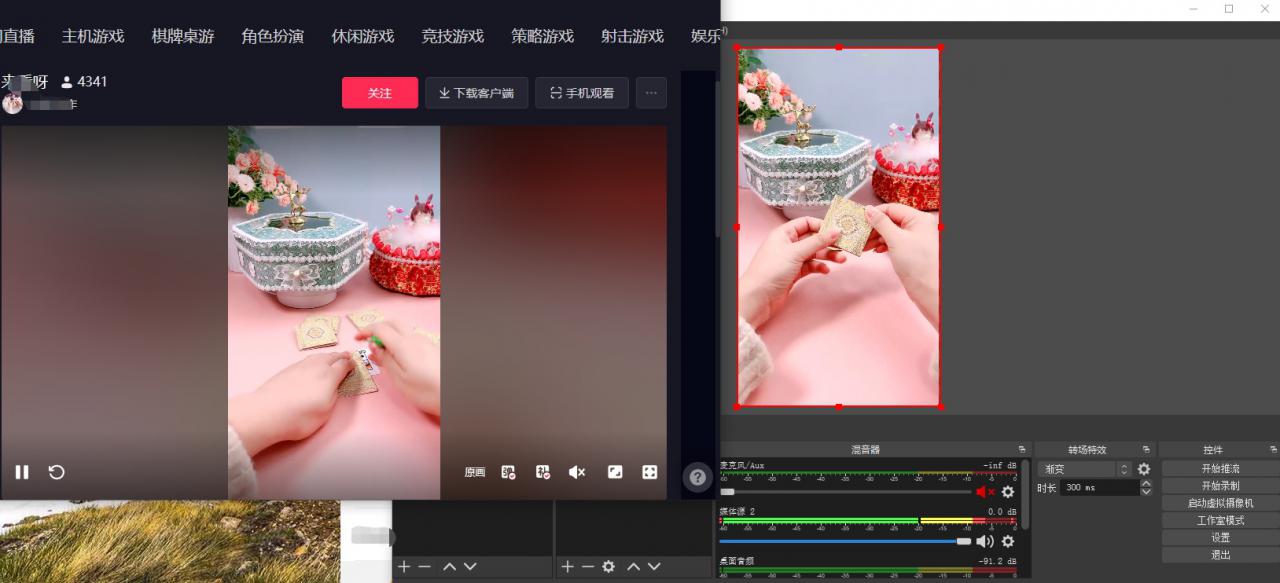Screen dimensions: 1280x583
Task: Unmute the 麦克风/Aux red speaker icon
Action: (984, 492)
